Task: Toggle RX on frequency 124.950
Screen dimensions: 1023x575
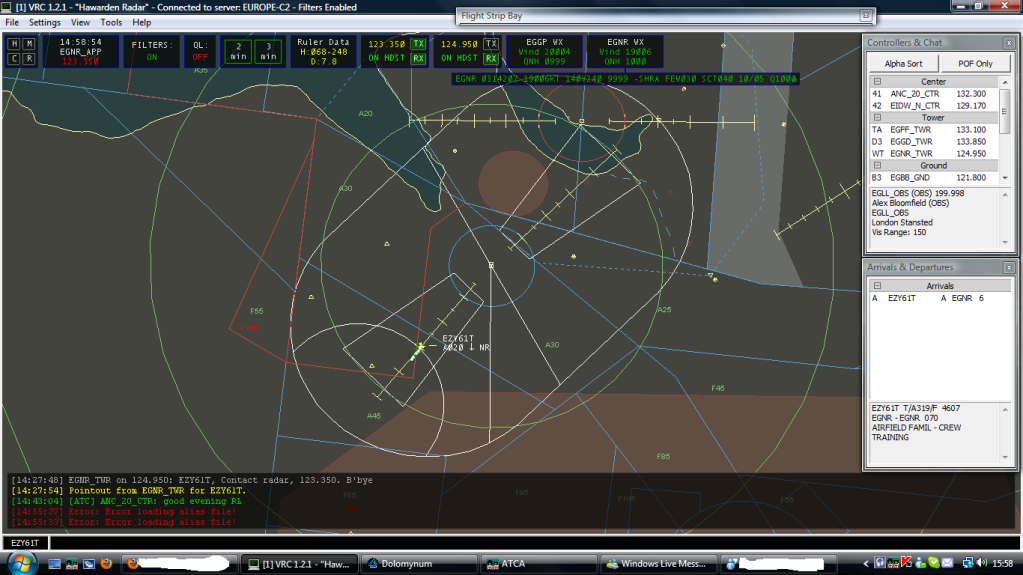Action: click(491, 58)
